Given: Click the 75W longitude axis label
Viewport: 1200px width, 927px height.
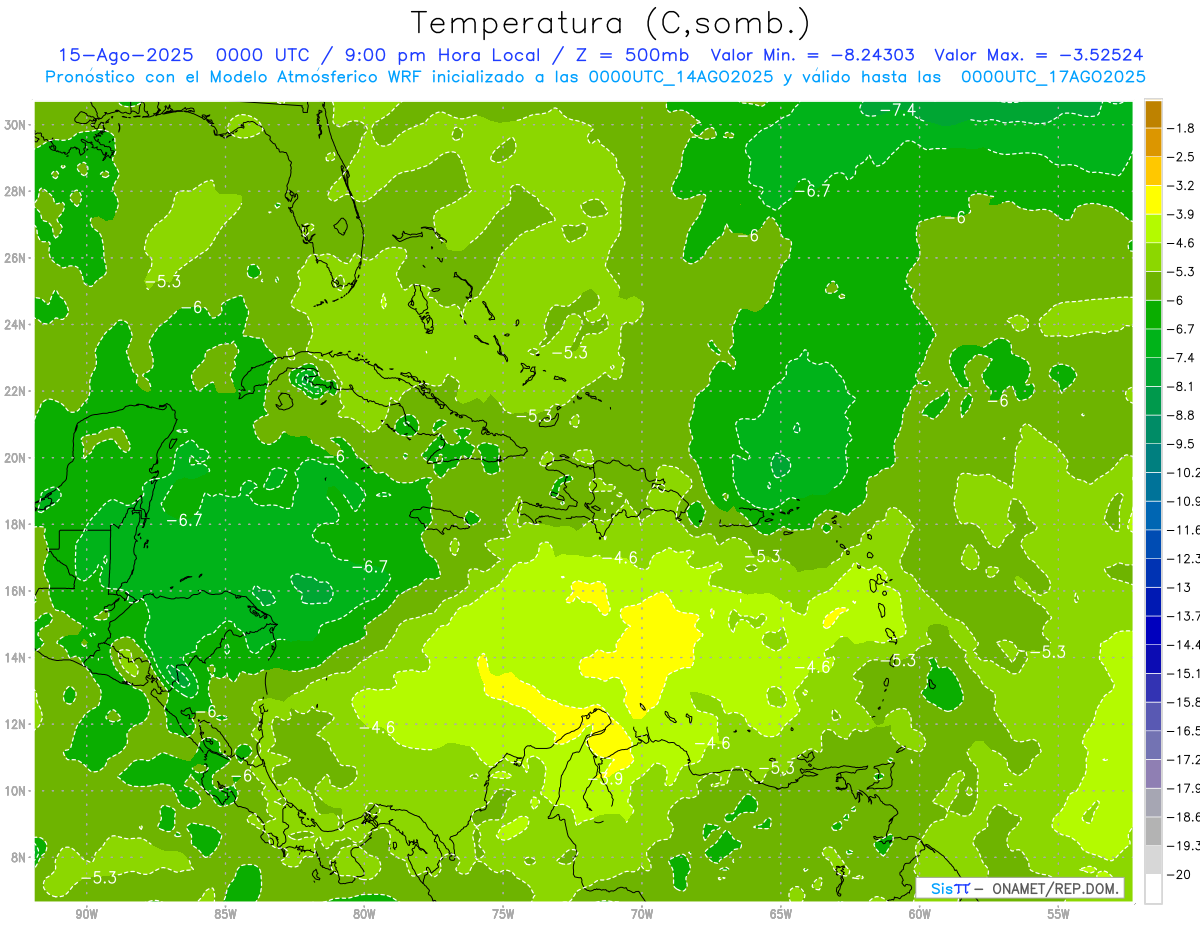Looking at the screenshot, I should [503, 914].
